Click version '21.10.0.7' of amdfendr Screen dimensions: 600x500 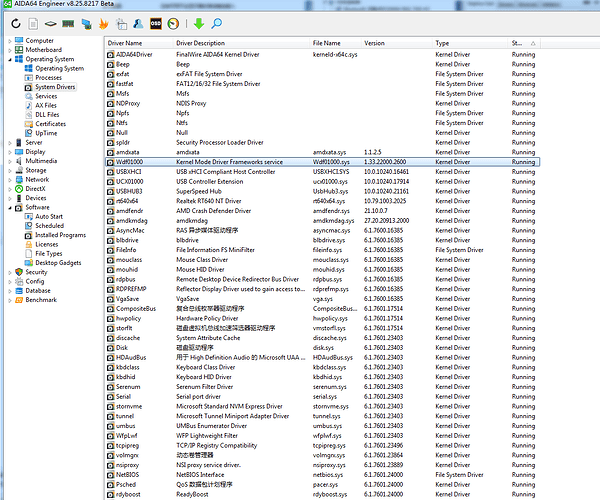(x=375, y=211)
